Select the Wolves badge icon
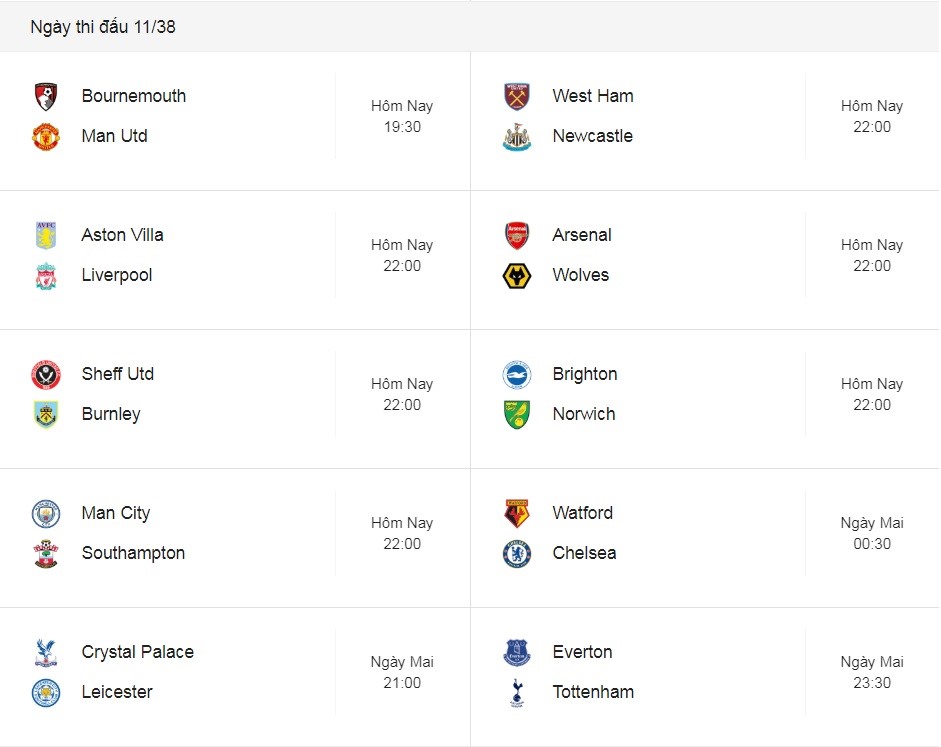Screen dimensions: 941x747 [x=517, y=275]
